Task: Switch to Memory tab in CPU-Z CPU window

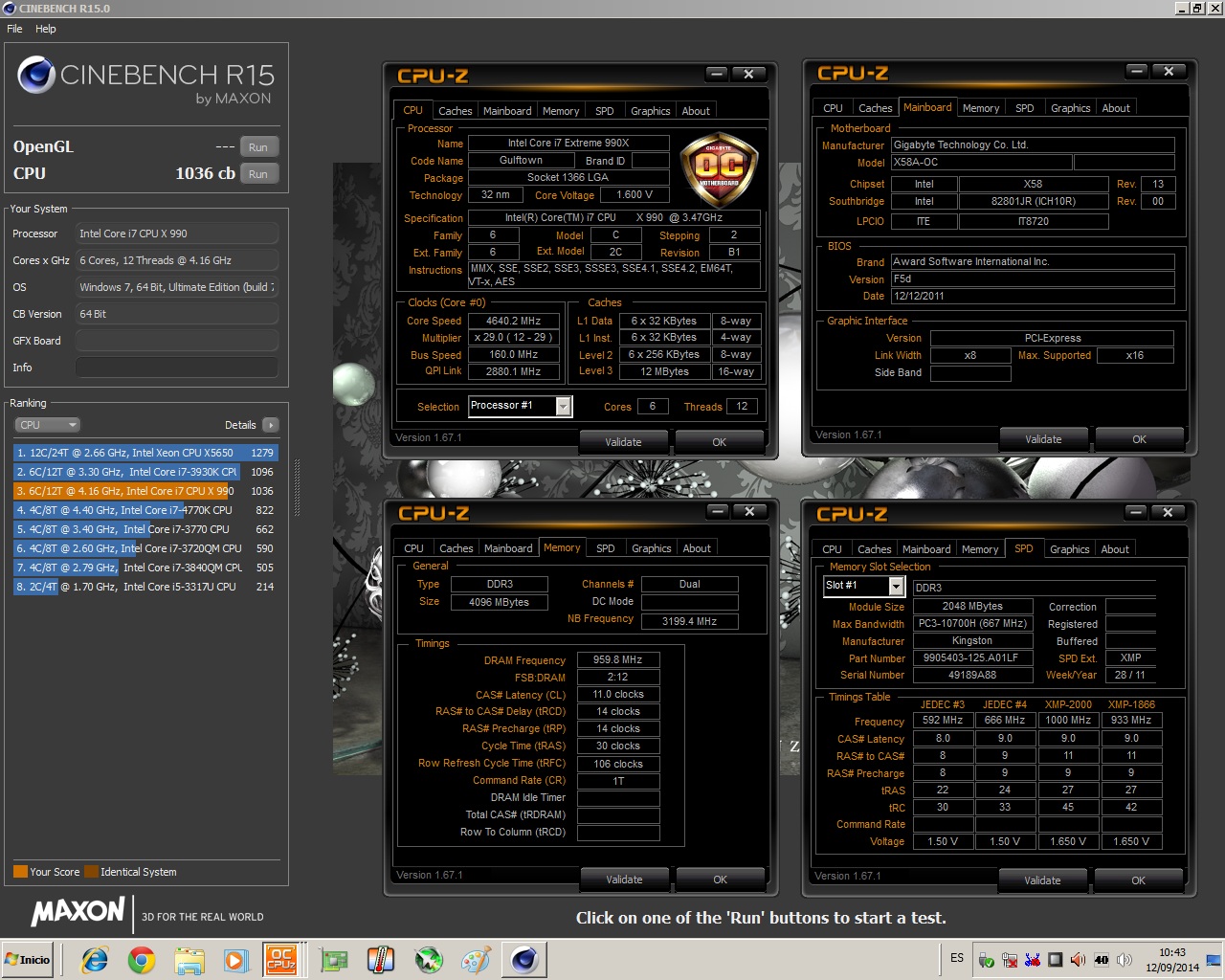Action: [x=561, y=111]
